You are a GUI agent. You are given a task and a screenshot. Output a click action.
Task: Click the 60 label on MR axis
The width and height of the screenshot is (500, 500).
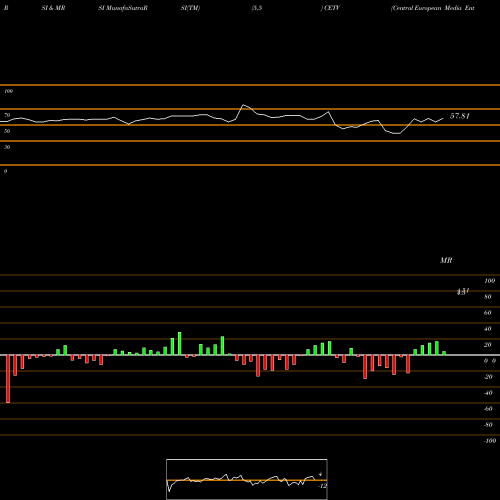pos(487,313)
